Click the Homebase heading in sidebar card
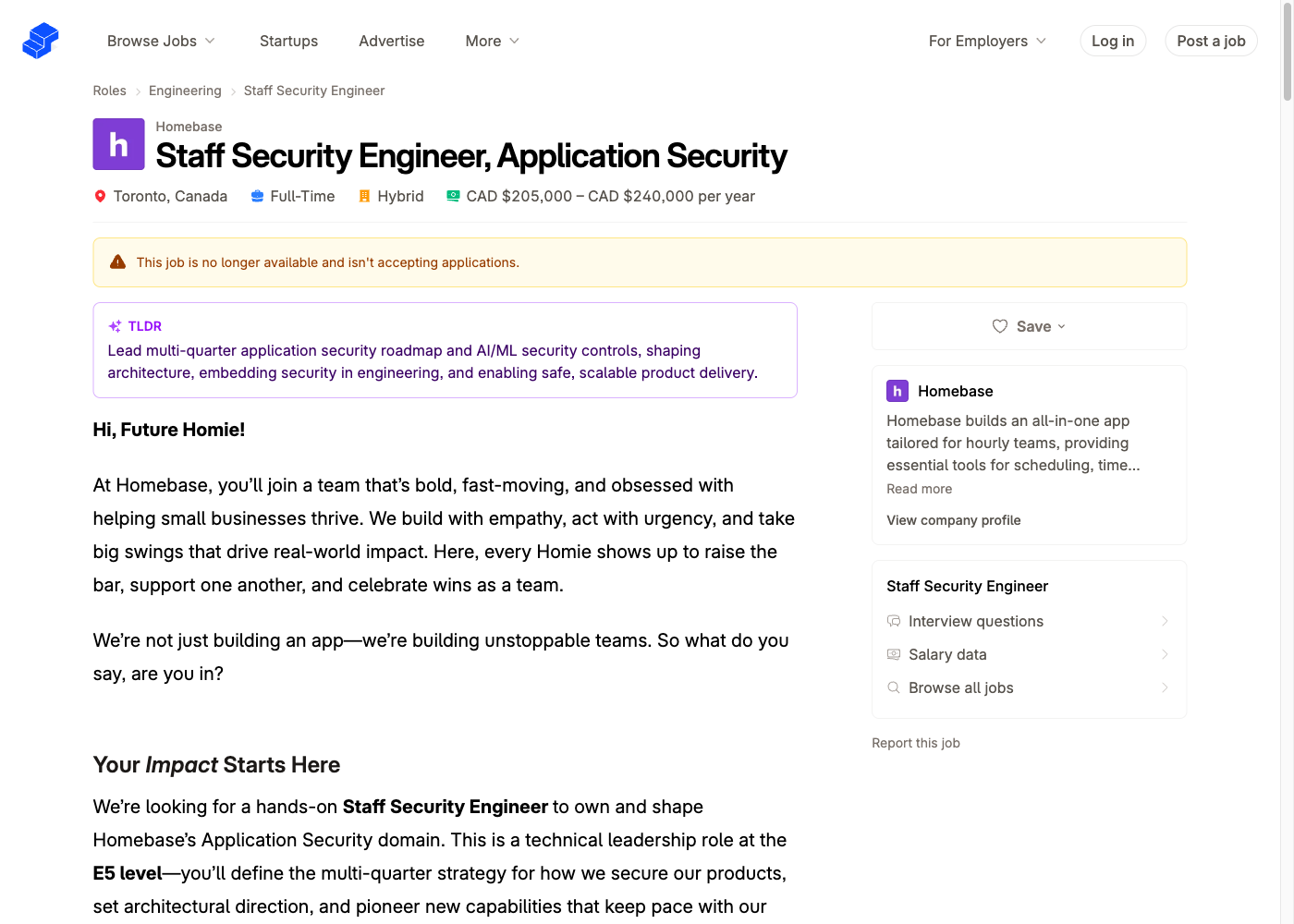Image resolution: width=1294 pixels, height=924 pixels. click(956, 391)
